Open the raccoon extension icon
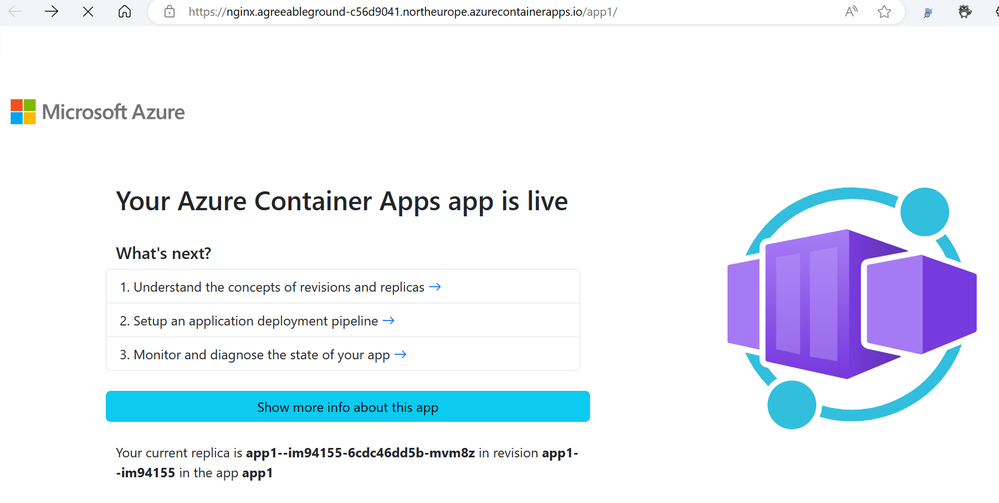 click(x=965, y=11)
